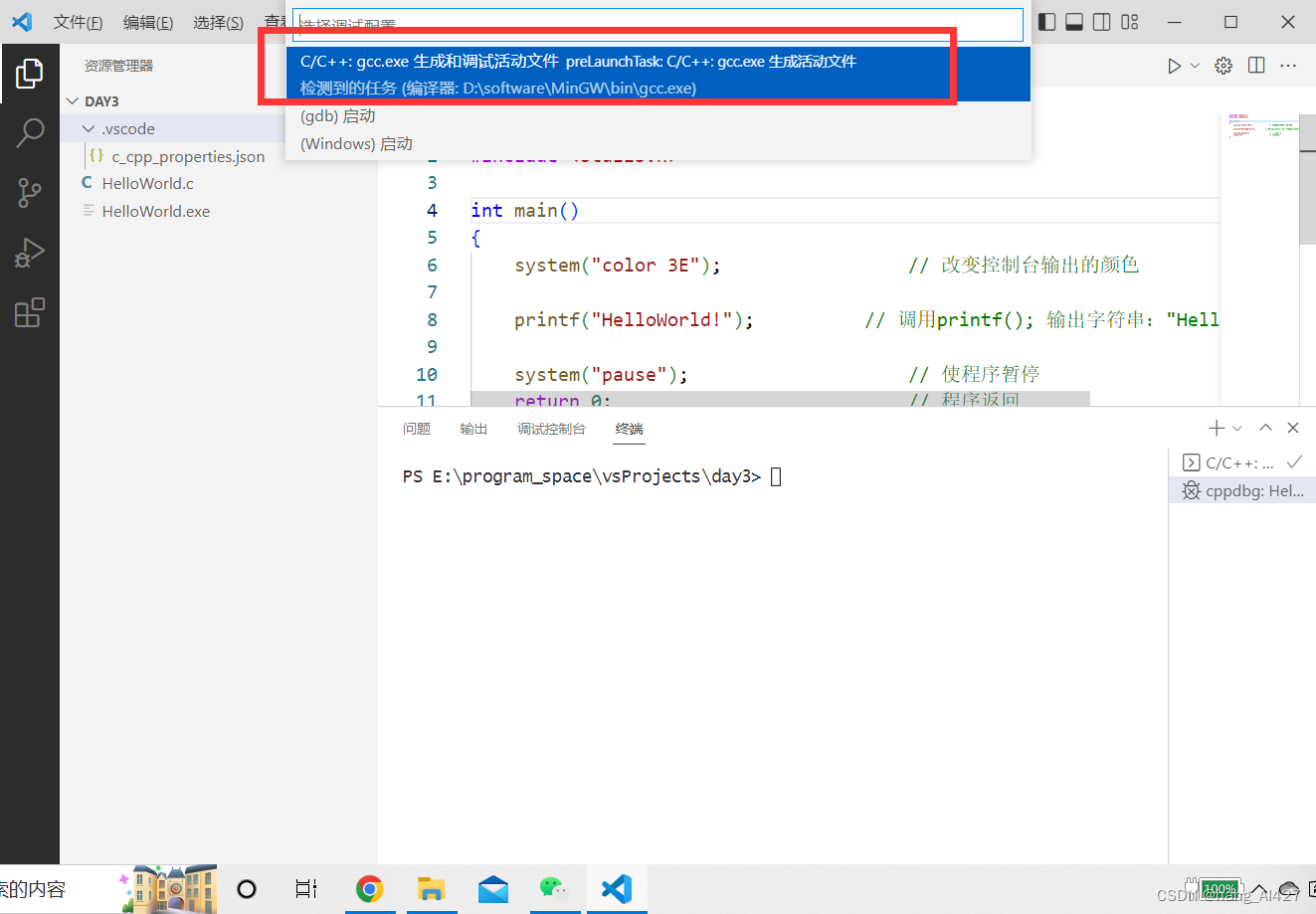Click the minimap code preview
The height and width of the screenshot is (914, 1316).
point(1262,127)
